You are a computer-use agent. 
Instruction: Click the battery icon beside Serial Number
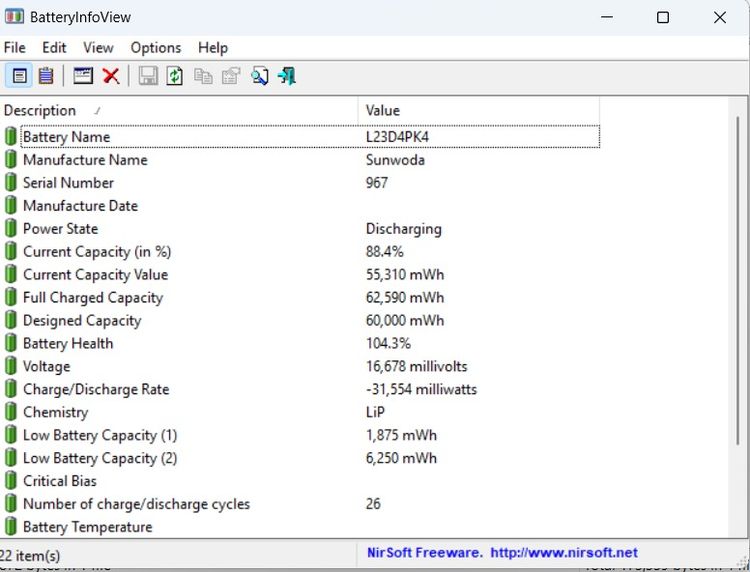[11, 182]
